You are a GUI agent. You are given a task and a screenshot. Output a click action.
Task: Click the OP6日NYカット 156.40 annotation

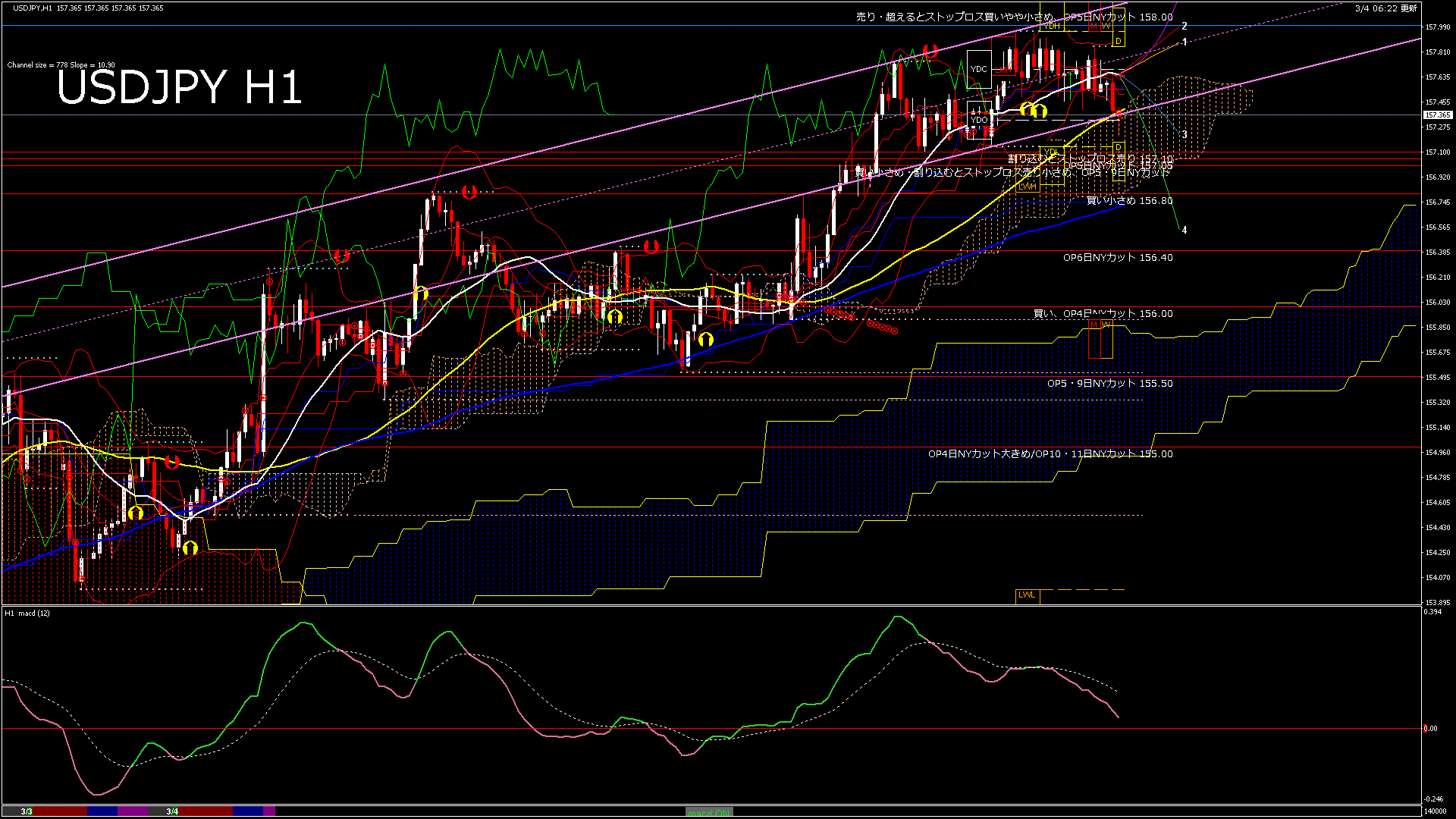click(x=1117, y=258)
